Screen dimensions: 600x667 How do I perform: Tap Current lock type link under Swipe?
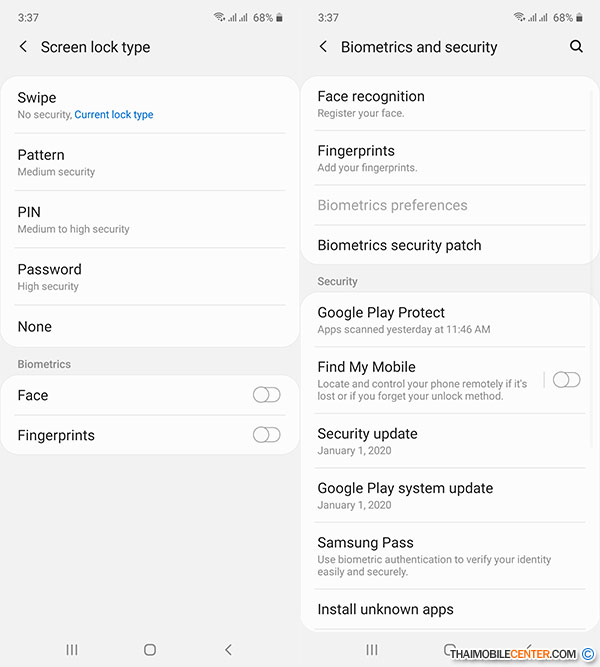tap(114, 115)
